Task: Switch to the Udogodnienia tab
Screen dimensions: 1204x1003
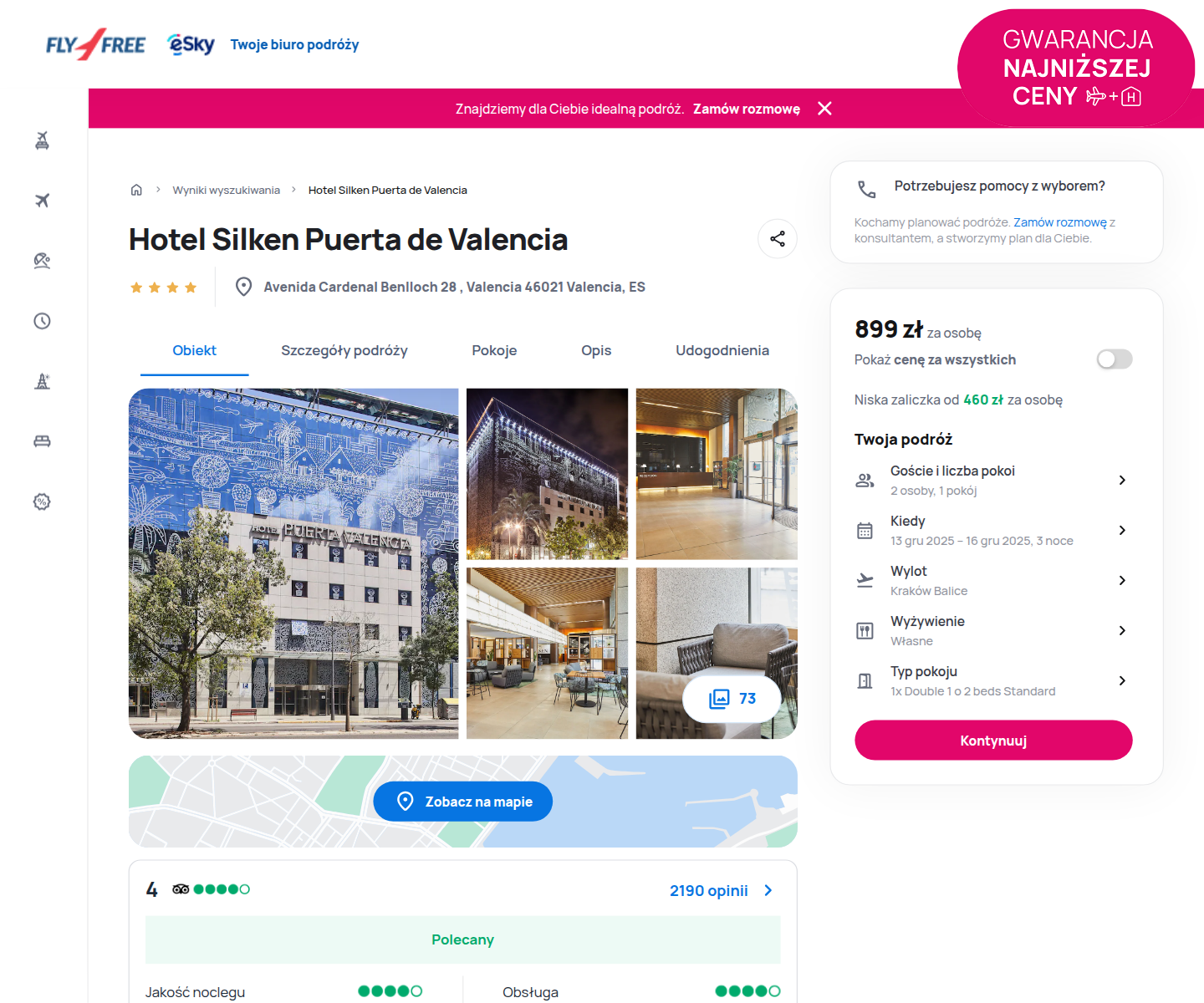Action: [x=722, y=350]
